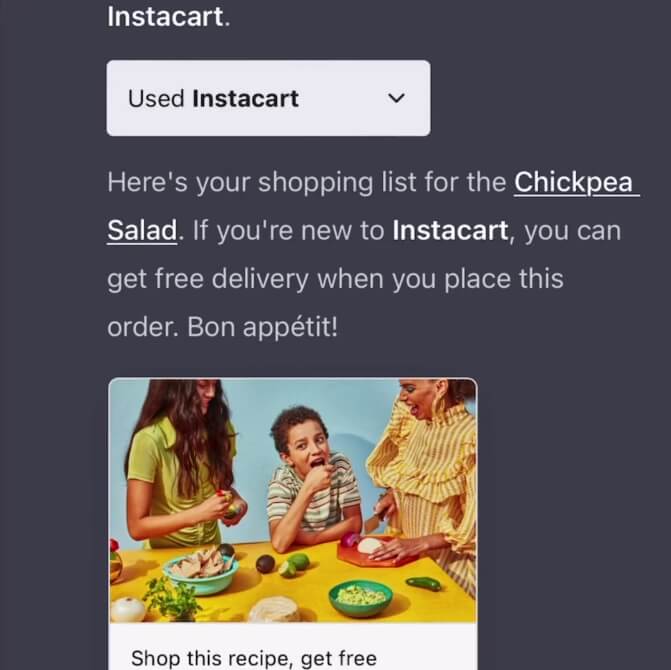Expand the Used Instacart dropdown

point(268,98)
